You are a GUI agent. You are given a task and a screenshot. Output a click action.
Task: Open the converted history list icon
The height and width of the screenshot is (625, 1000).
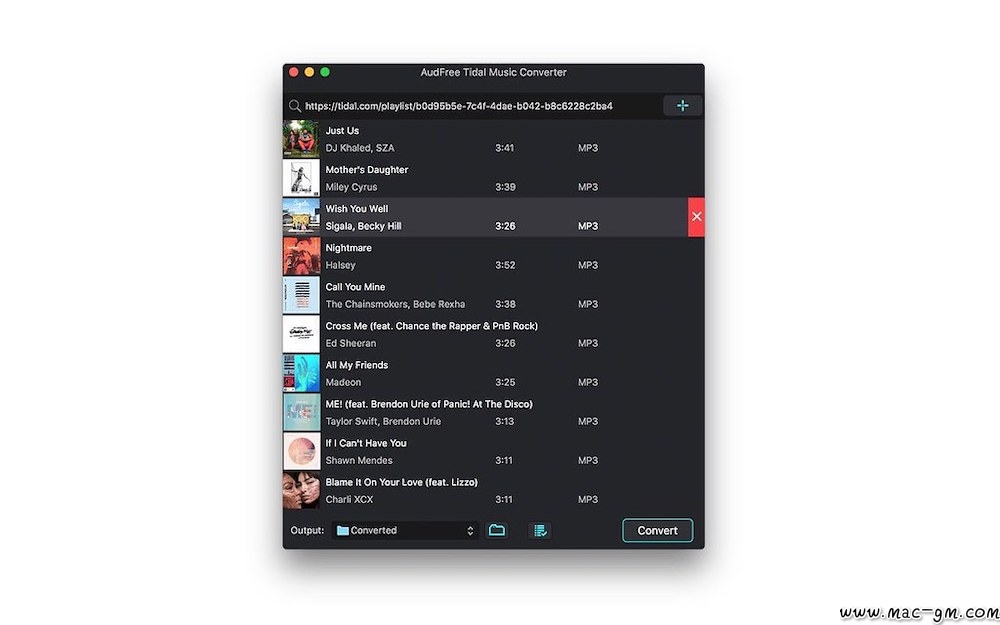pyautogui.click(x=540, y=531)
